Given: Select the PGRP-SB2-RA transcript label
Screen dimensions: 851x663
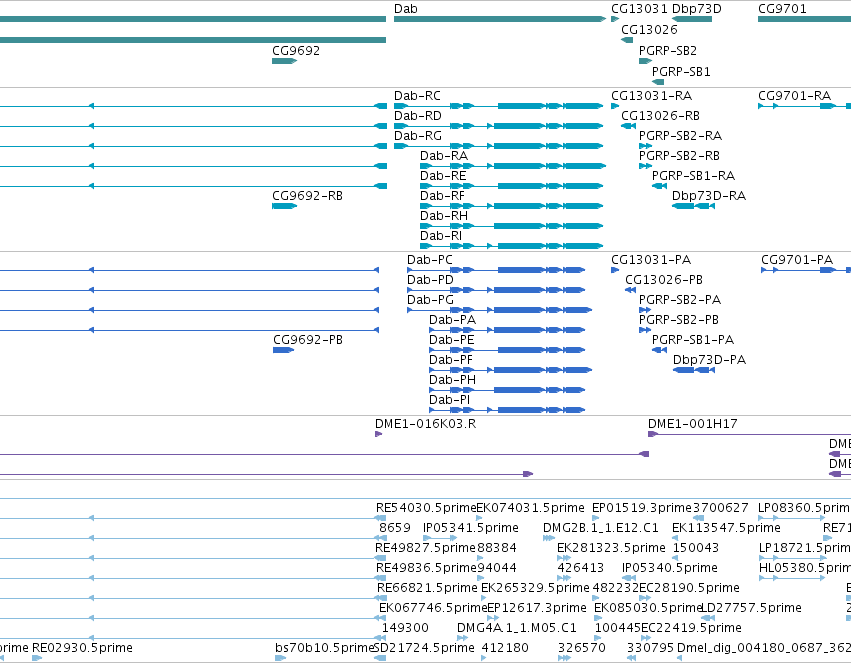Looking at the screenshot, I should pos(680,136).
